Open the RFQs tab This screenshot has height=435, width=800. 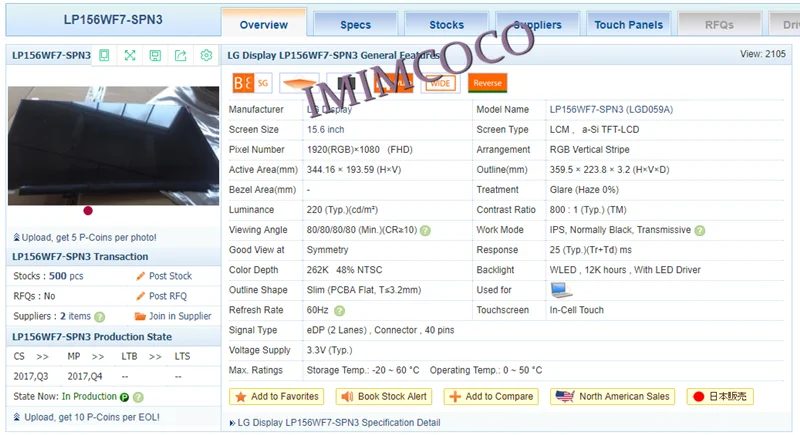pyautogui.click(x=719, y=24)
